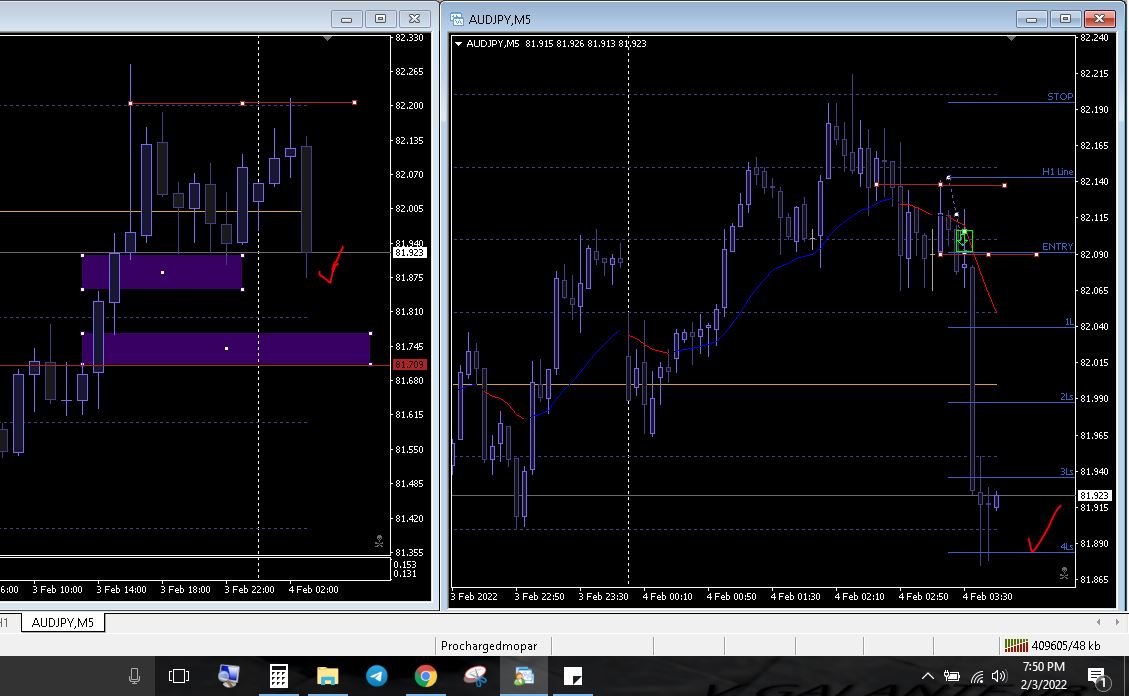Select the lower purple rectangle on left chart
The width and height of the screenshot is (1129, 696).
pyautogui.click(x=226, y=348)
